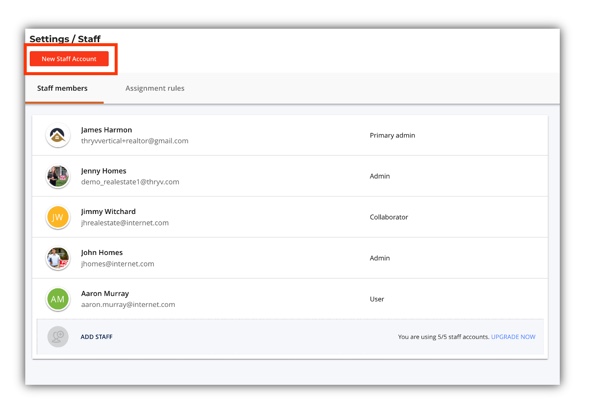Click the green AM avatar icon
This screenshot has height=418, width=591.
(58, 299)
